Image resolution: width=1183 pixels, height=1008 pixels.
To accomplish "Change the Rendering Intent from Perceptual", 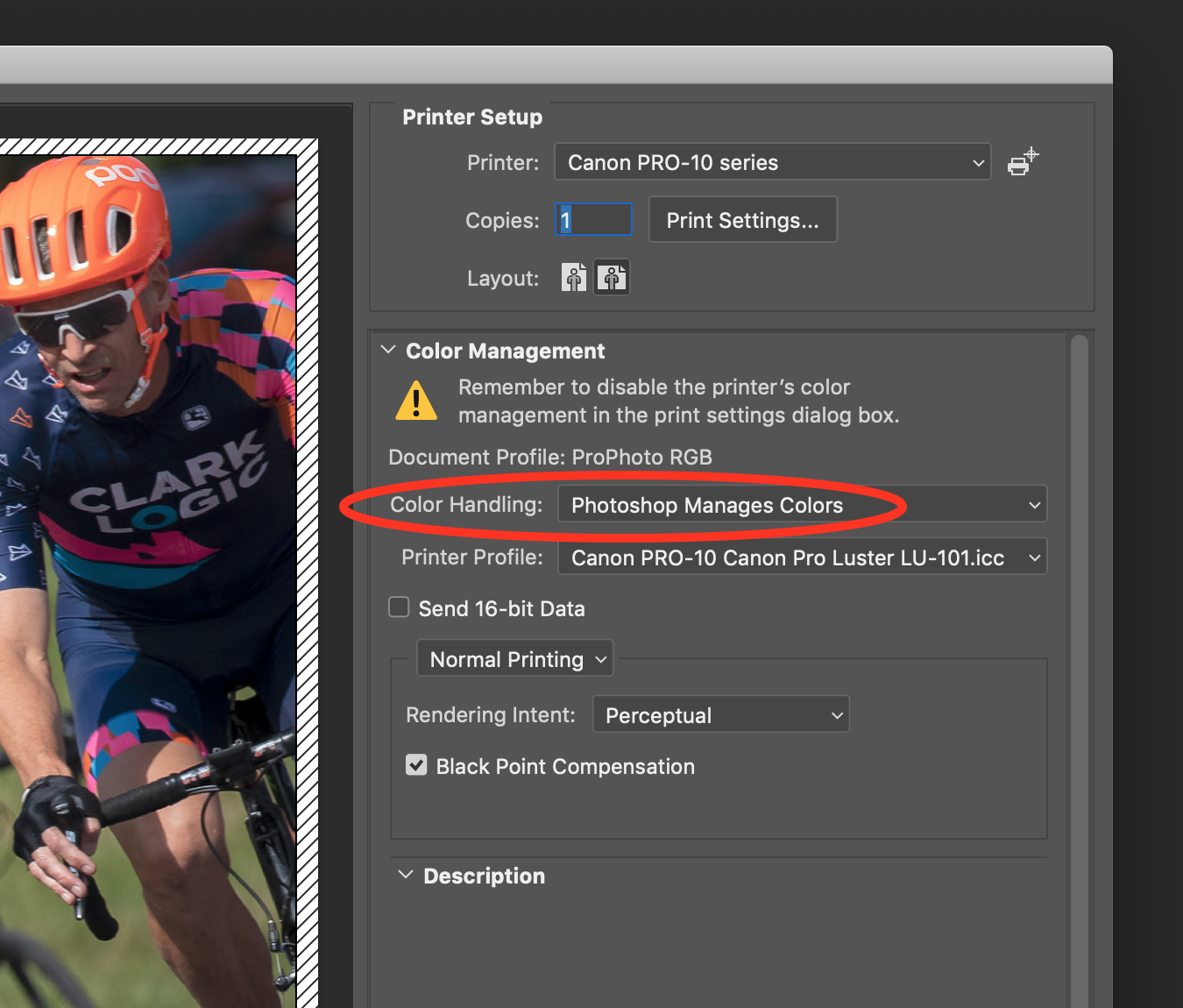I will (720, 714).
